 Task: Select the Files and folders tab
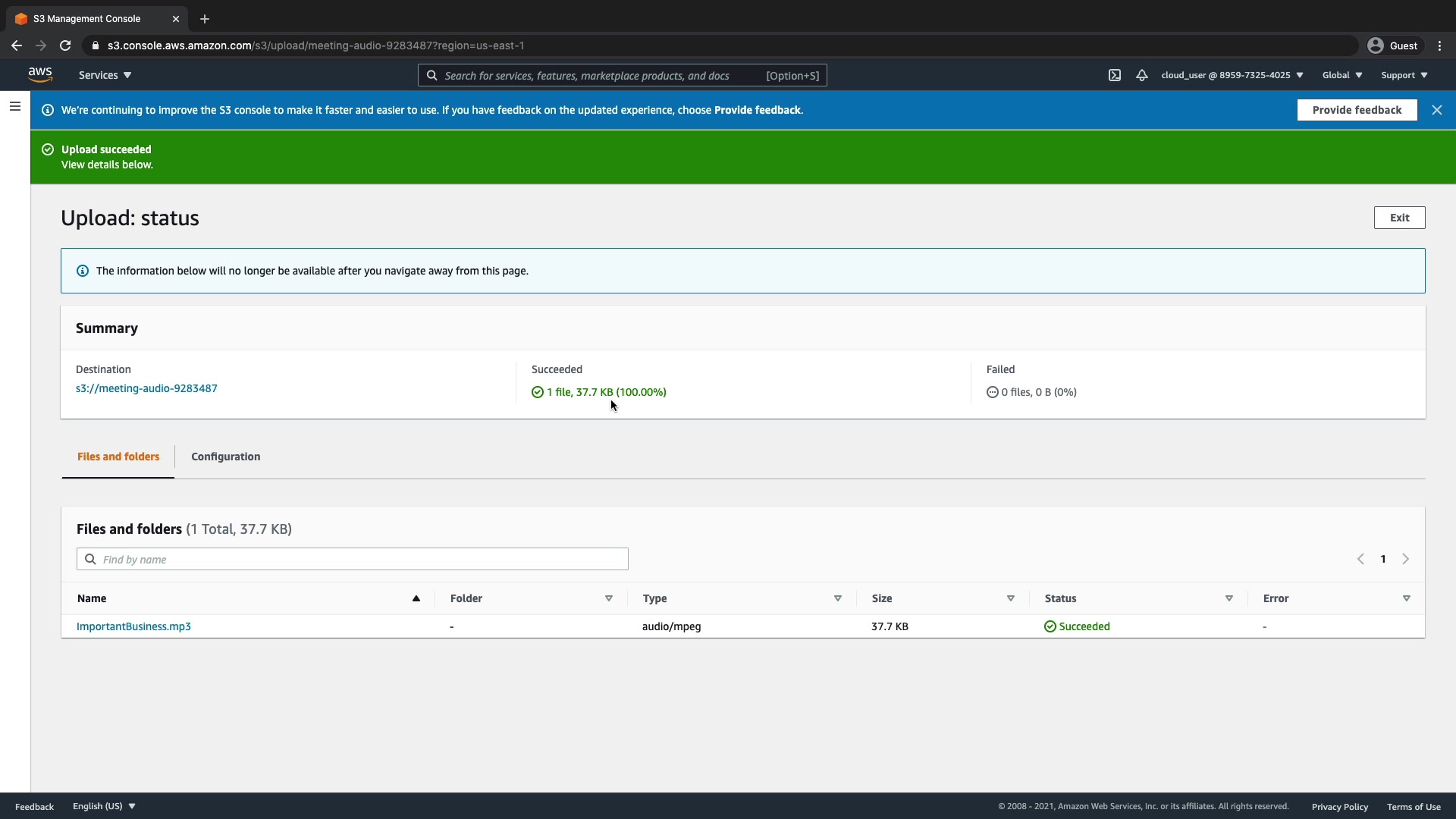(x=118, y=457)
